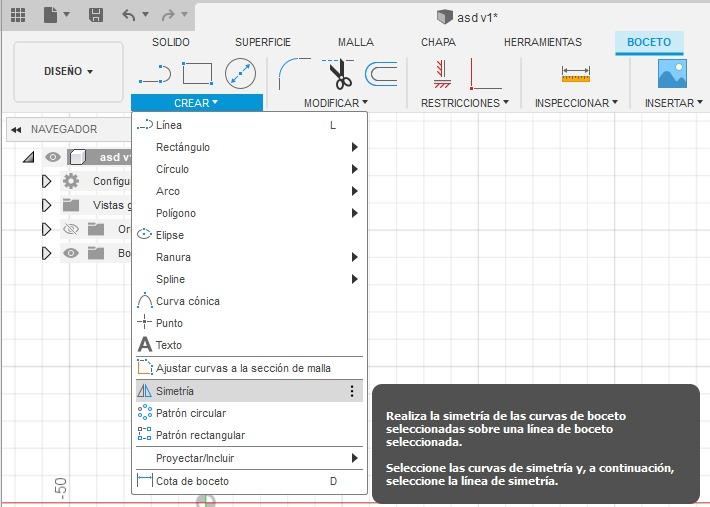710x507 pixels.
Task: Collapse the NAVEGADOR panel arrows
Action: click(16, 130)
